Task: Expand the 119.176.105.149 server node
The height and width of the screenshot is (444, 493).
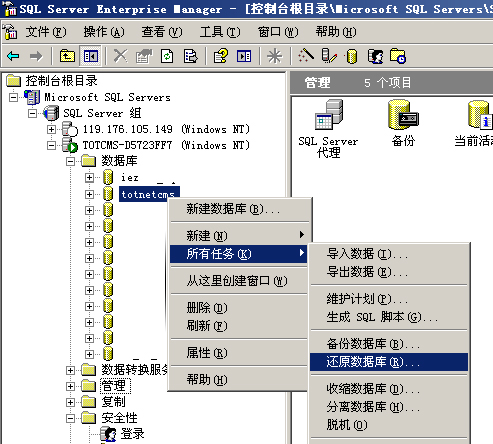Action: coord(51,129)
